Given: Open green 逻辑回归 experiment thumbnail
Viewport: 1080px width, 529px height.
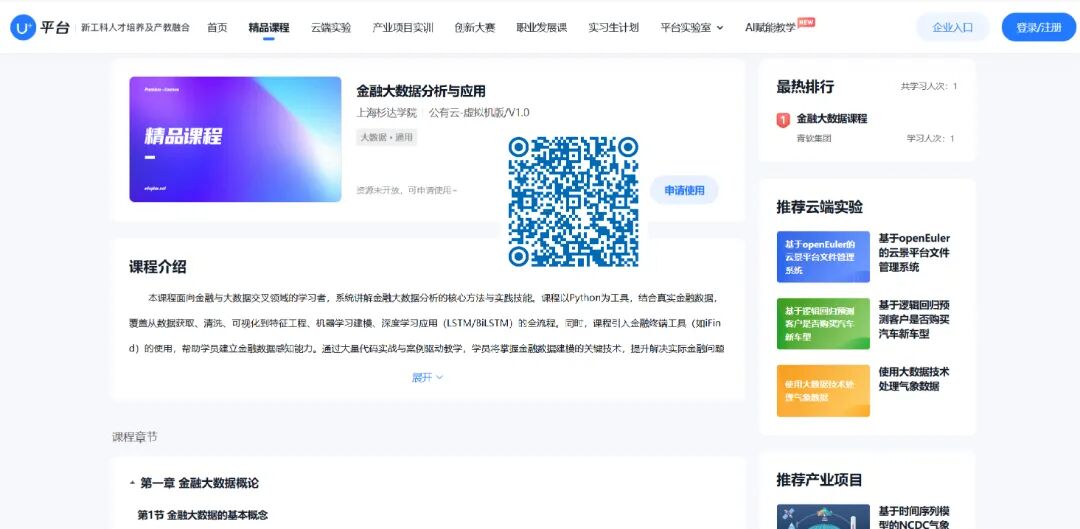Looking at the screenshot, I should 823,324.
